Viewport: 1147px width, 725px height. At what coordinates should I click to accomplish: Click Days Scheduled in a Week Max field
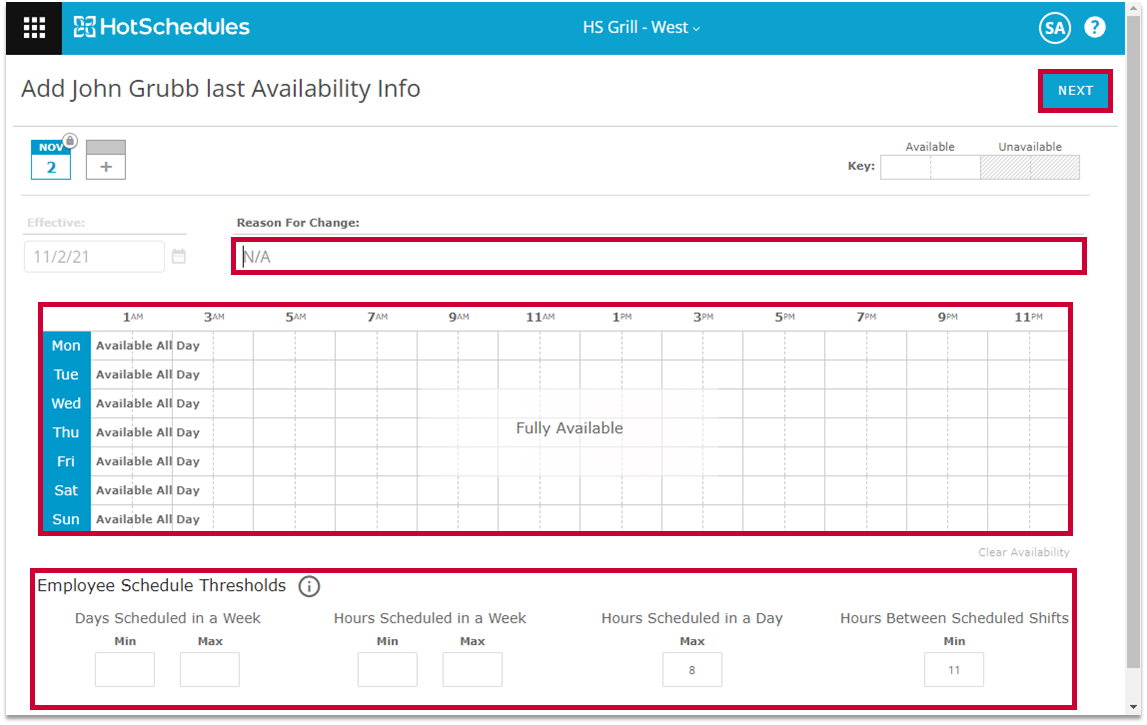point(210,670)
